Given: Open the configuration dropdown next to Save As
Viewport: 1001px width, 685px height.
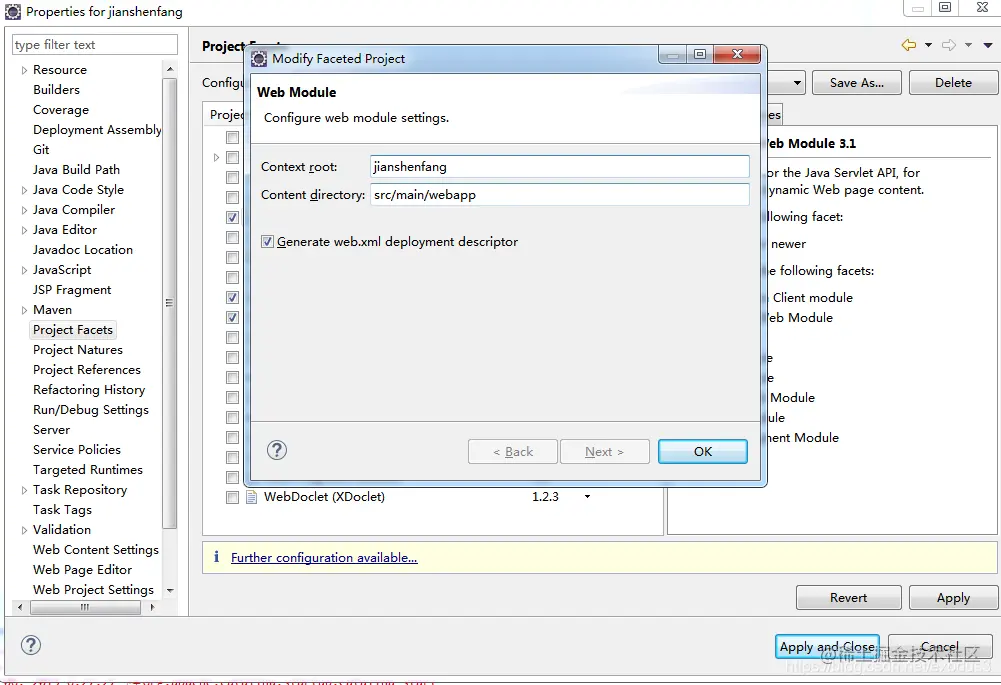Looking at the screenshot, I should click(x=797, y=83).
